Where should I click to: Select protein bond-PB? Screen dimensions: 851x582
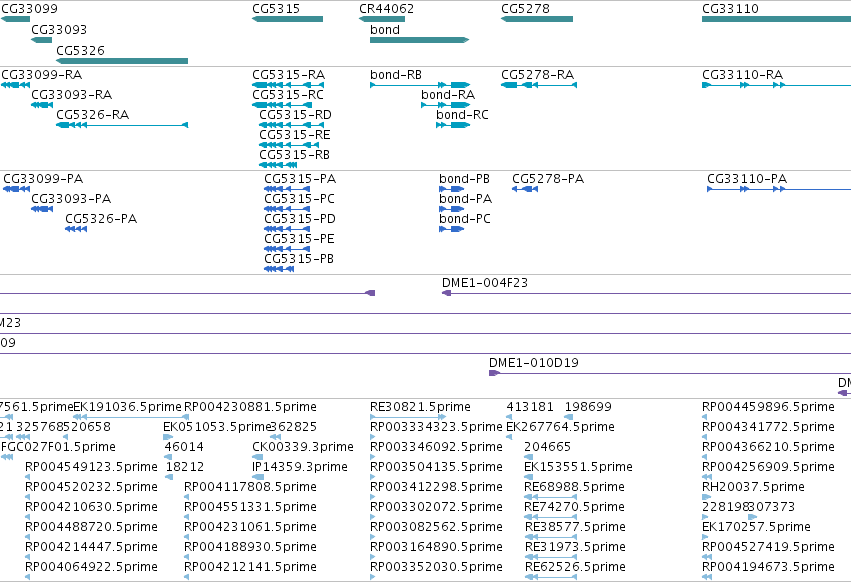point(452,189)
